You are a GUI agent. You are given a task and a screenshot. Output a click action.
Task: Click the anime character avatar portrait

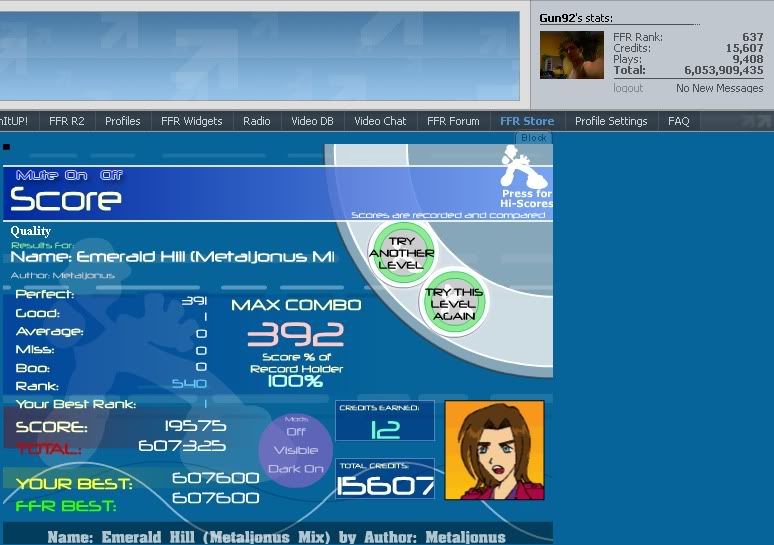pyautogui.click(x=494, y=449)
